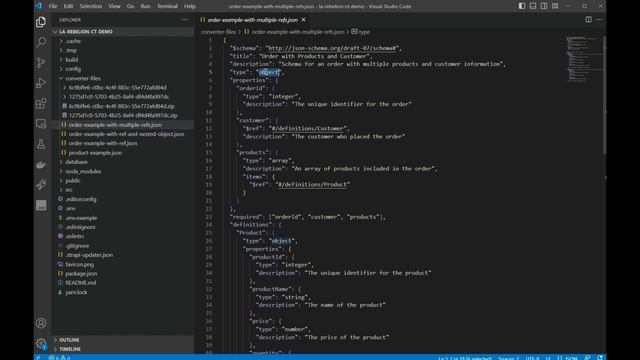Open the Explorer view in activity bar
The height and width of the screenshot is (360, 640).
pos(41,22)
